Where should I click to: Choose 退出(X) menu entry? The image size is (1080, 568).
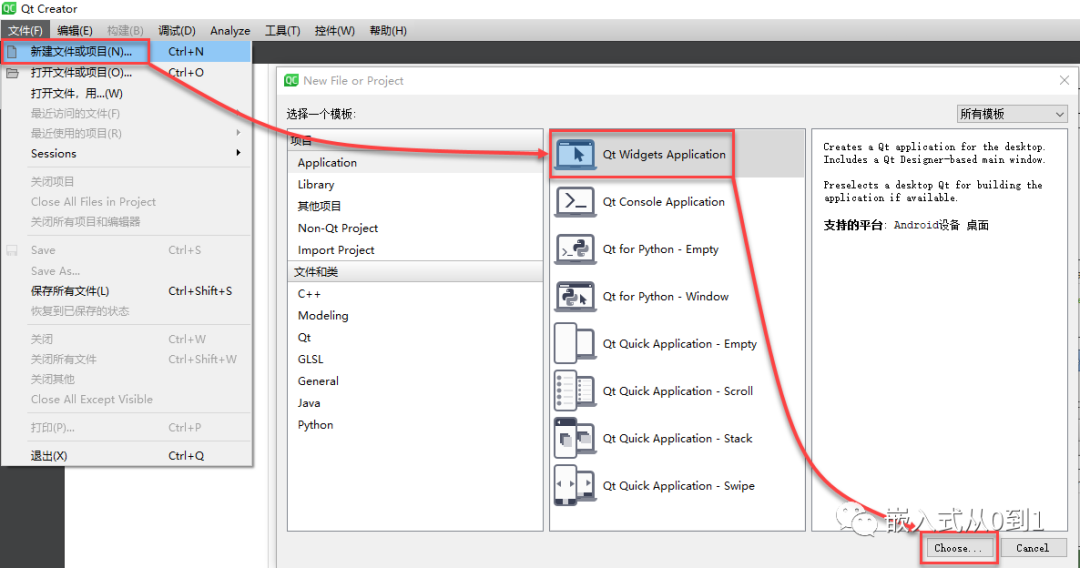(127, 456)
